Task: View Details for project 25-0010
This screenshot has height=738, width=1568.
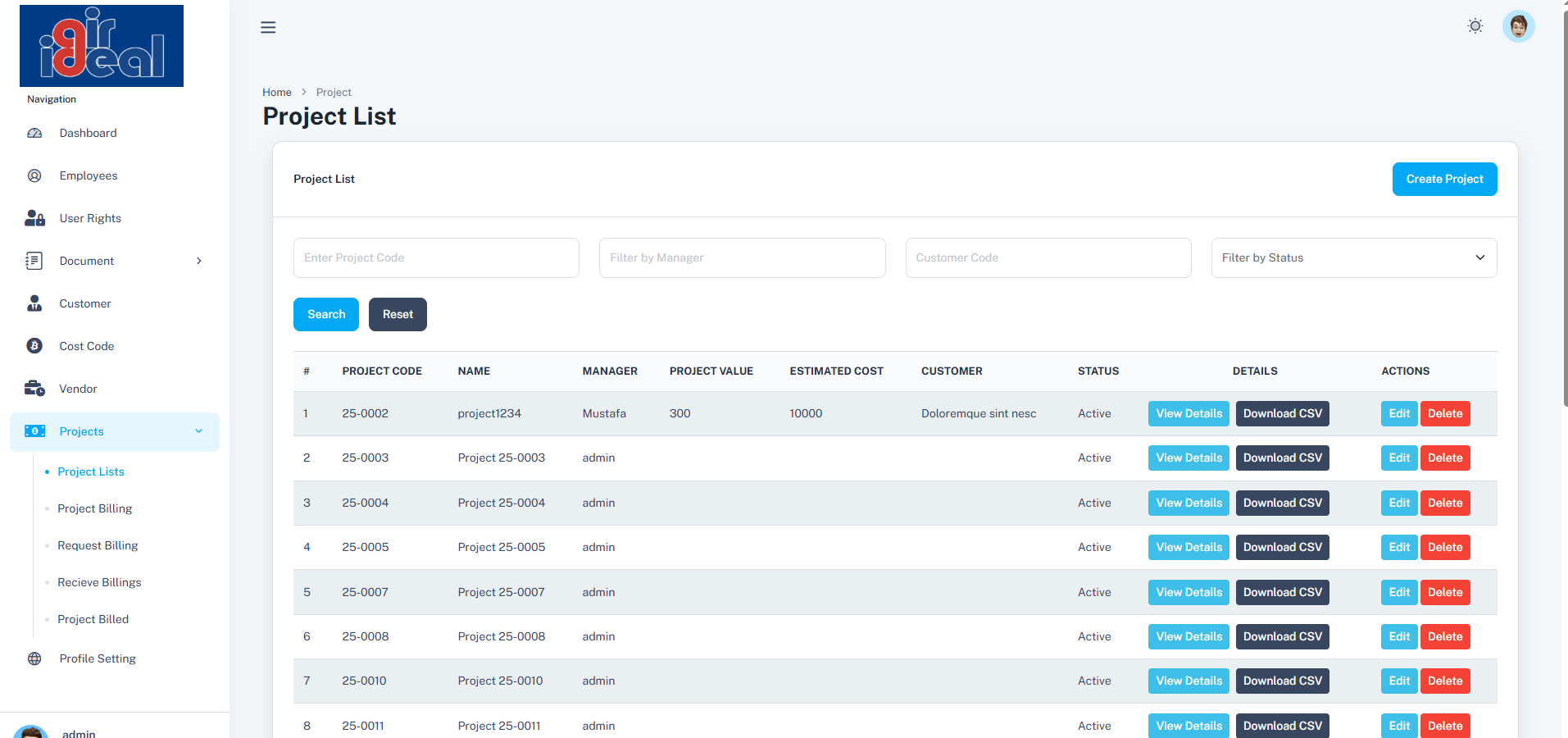Action: pyautogui.click(x=1188, y=681)
